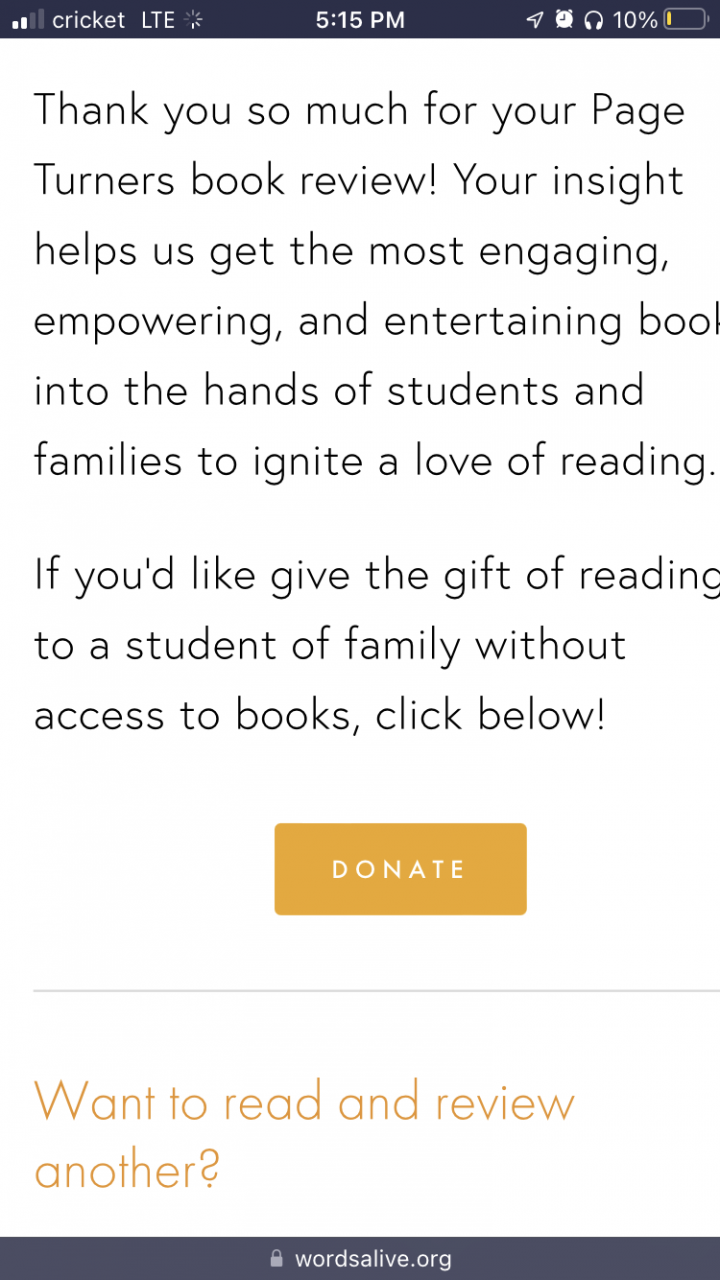720x1280 pixels.
Task: Tap the cricket carrier label
Action: pyautogui.click(x=89, y=19)
